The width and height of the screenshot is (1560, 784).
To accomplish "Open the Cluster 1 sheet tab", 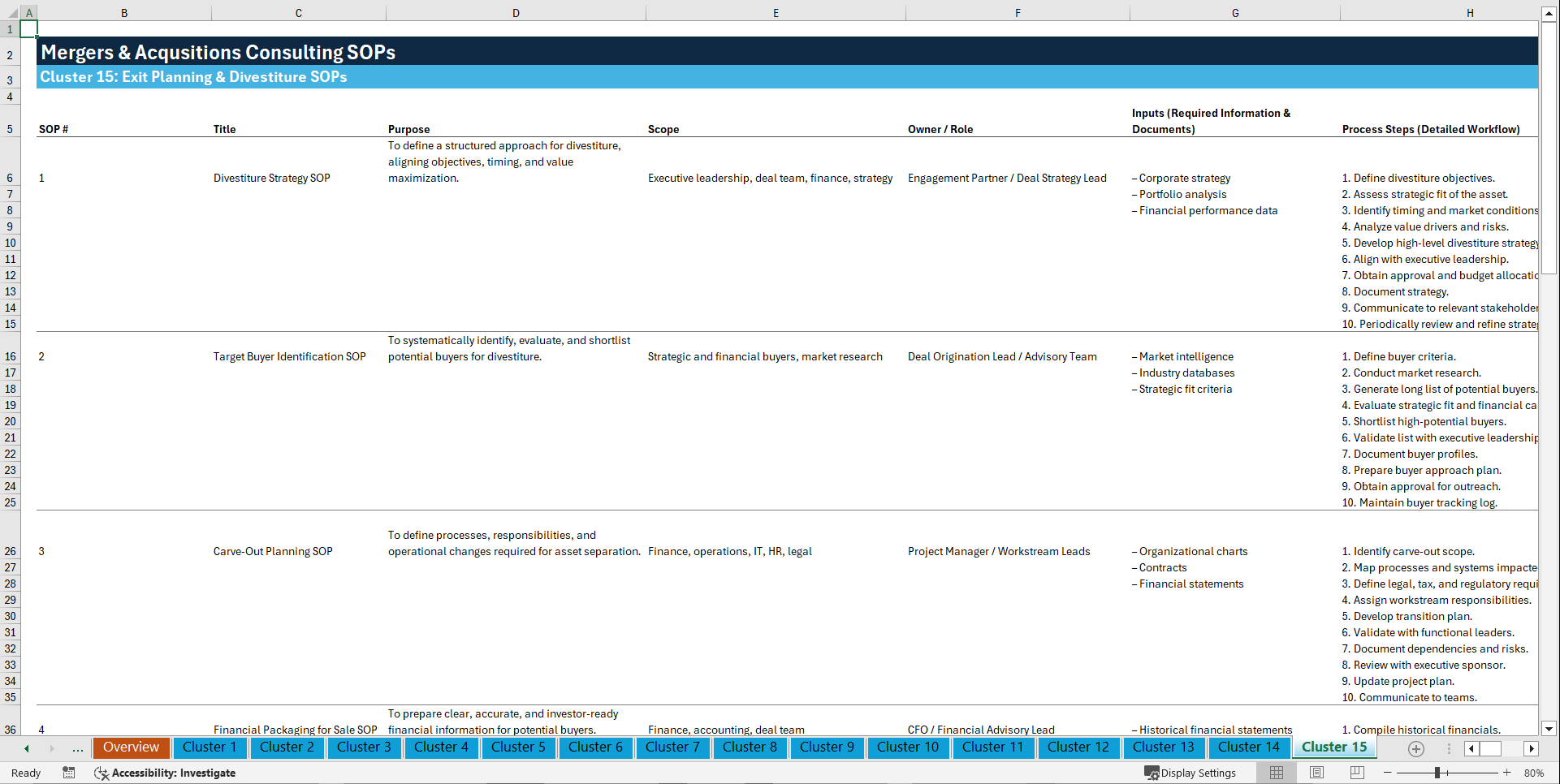I will click(210, 747).
